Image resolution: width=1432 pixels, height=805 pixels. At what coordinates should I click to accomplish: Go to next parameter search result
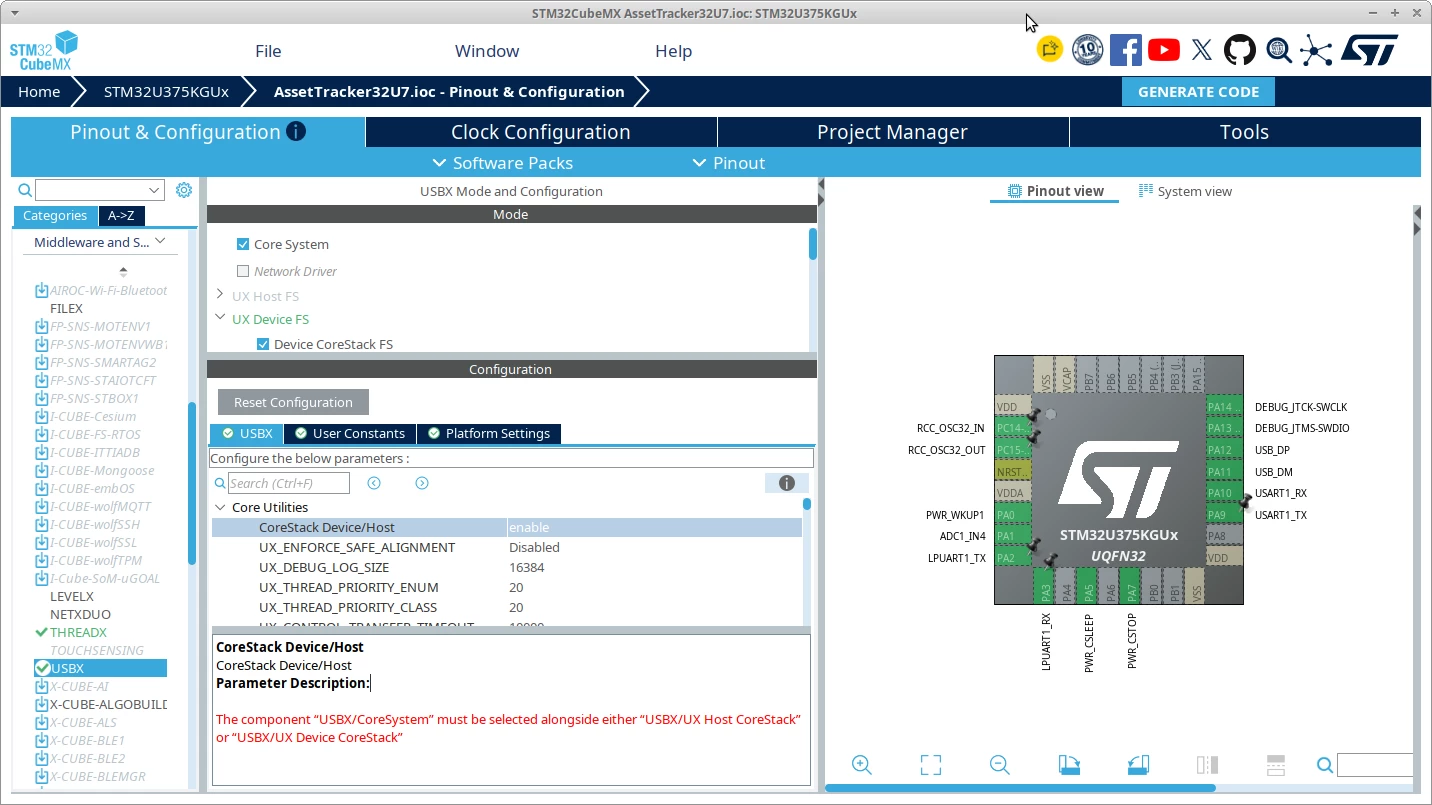422,483
